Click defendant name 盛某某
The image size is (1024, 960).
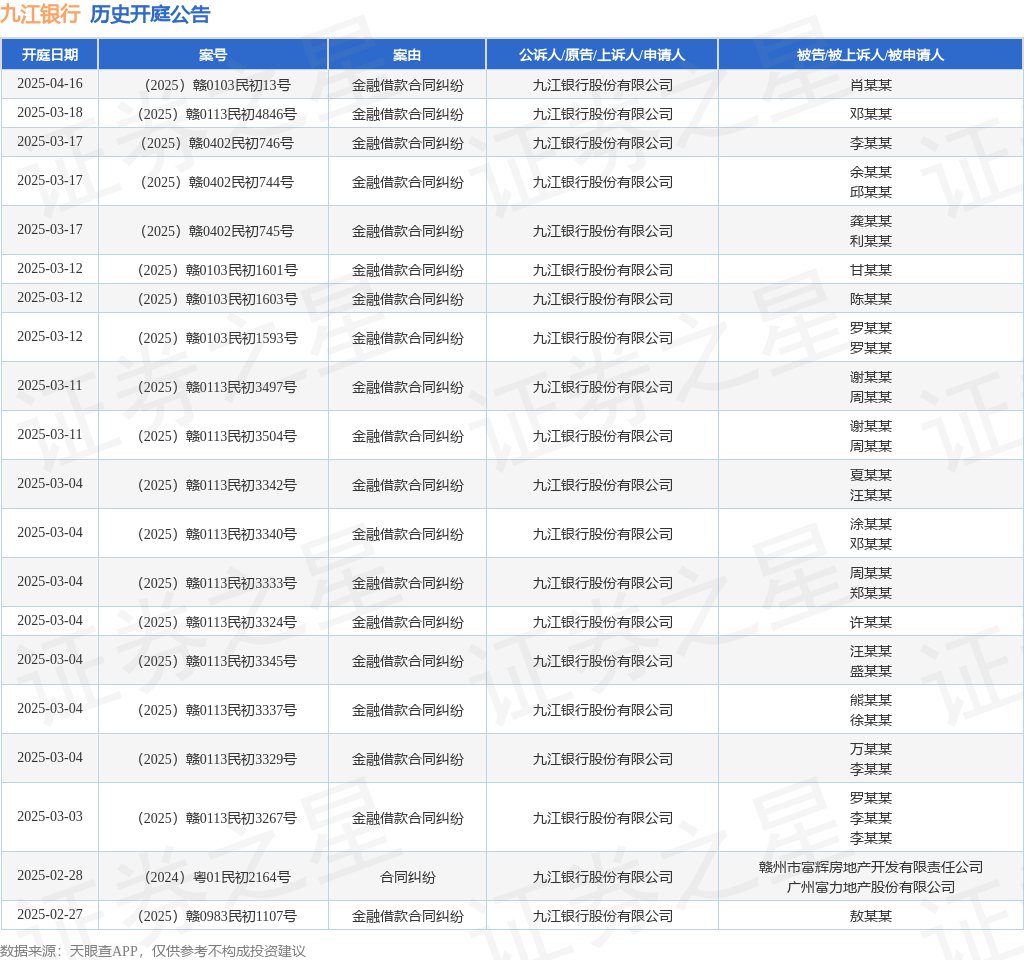[871, 671]
